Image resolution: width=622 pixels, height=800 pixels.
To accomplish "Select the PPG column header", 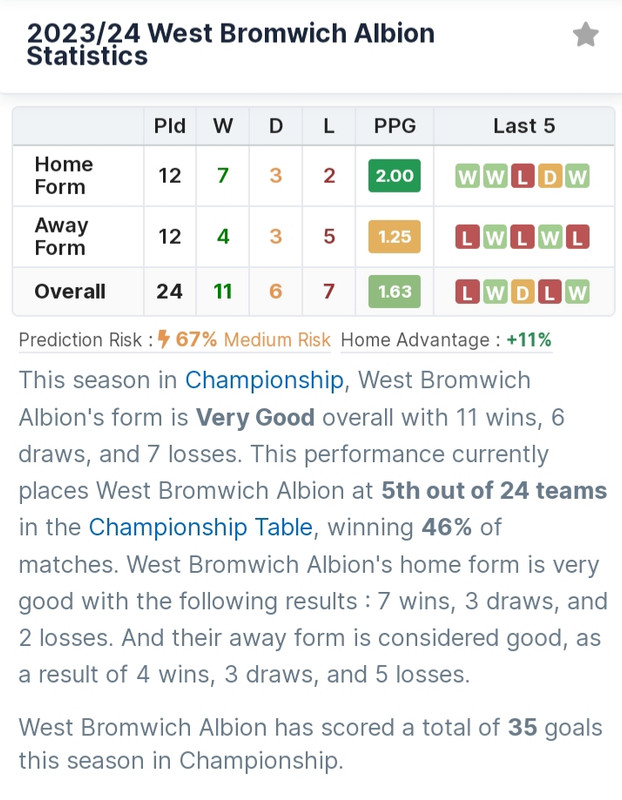I will [394, 126].
